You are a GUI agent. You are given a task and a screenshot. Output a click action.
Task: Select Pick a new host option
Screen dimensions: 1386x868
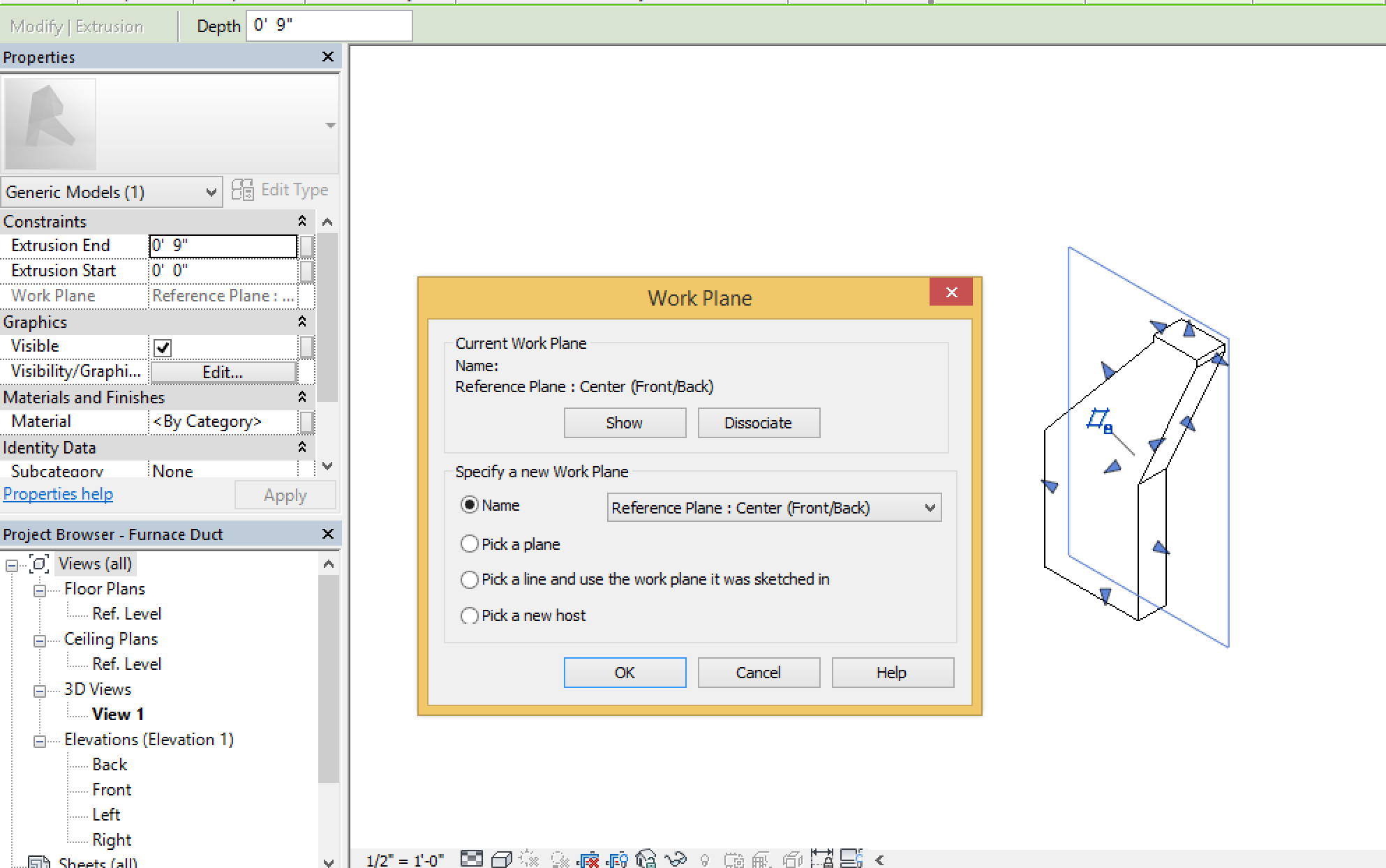470,615
